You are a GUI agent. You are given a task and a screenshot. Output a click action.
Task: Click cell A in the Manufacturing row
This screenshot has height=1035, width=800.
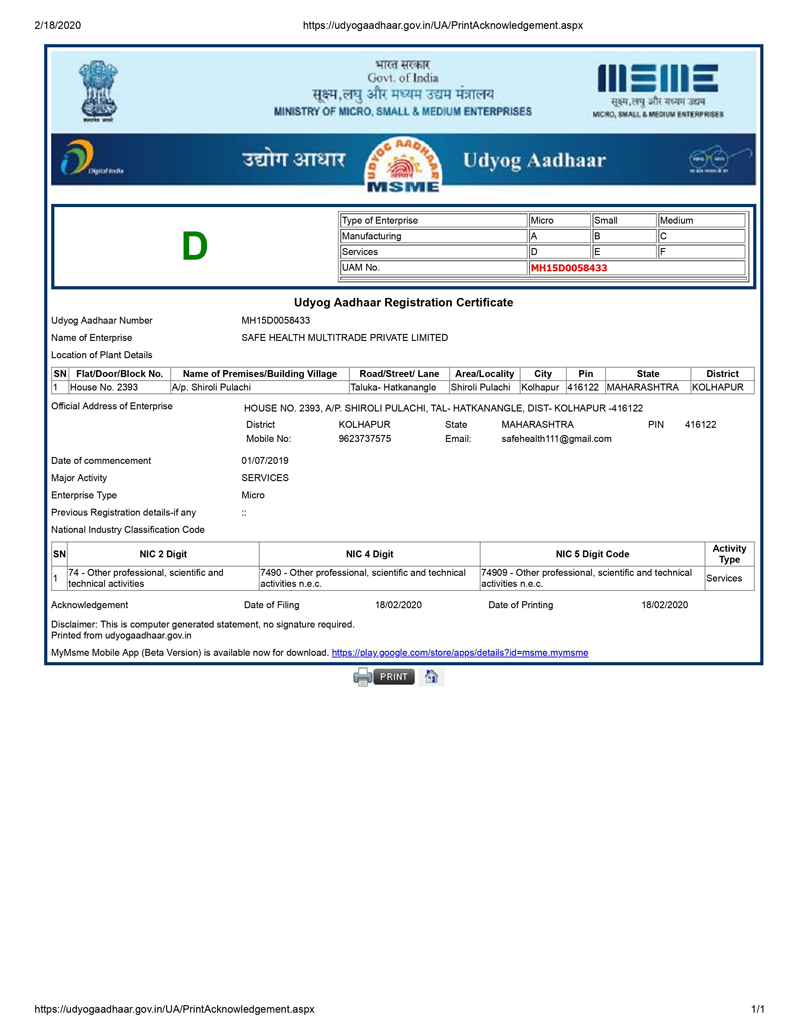pos(559,236)
